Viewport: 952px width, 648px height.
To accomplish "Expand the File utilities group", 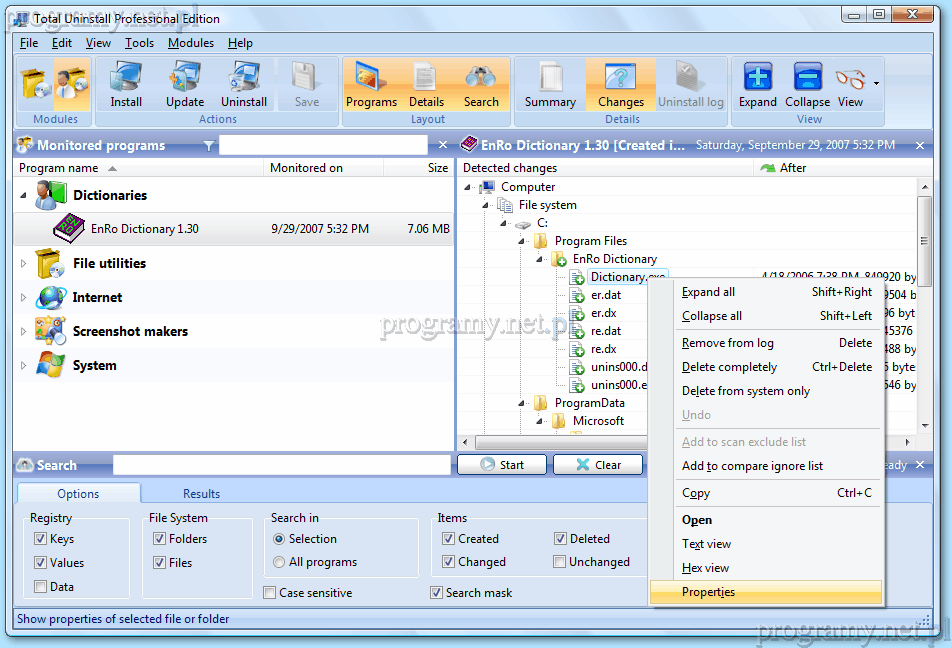I will tap(24, 264).
